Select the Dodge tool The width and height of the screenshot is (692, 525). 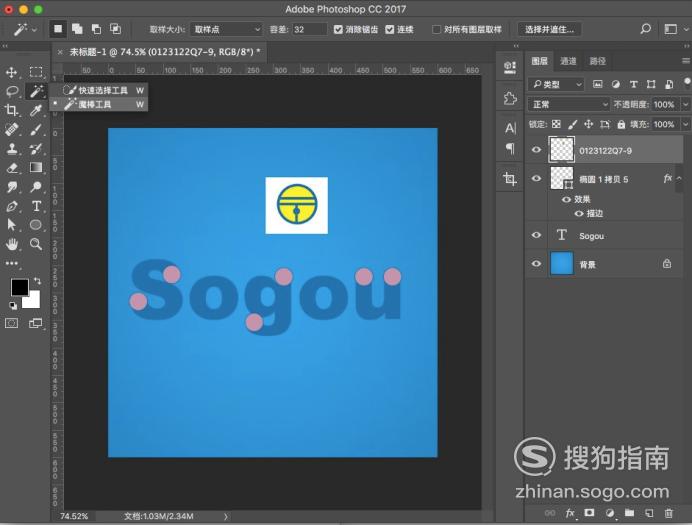pyautogui.click(x=36, y=187)
